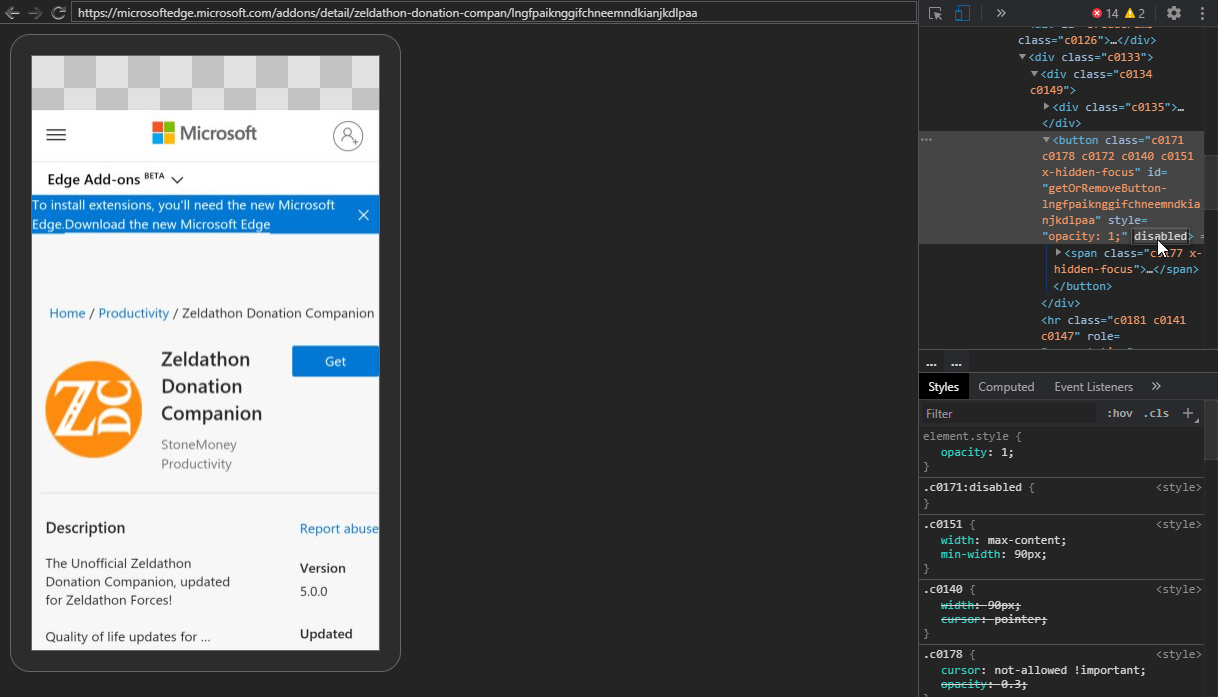
Task: Open <style> source link for .c0151
Action: coord(1178,524)
